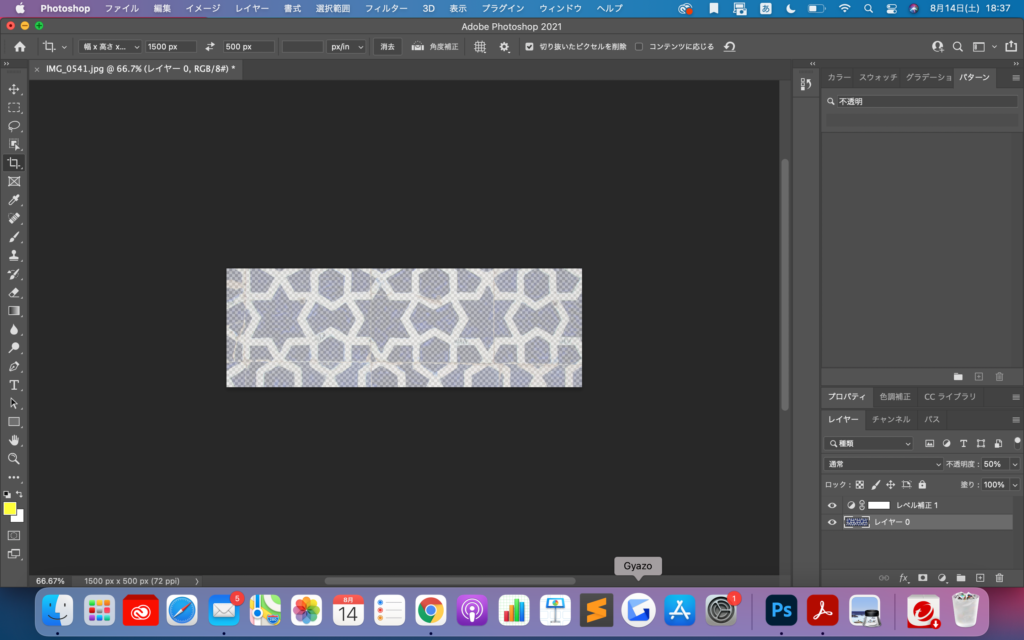The image size is (1024, 640).
Task: Switch to the チャンネル tab
Action: pyautogui.click(x=890, y=420)
